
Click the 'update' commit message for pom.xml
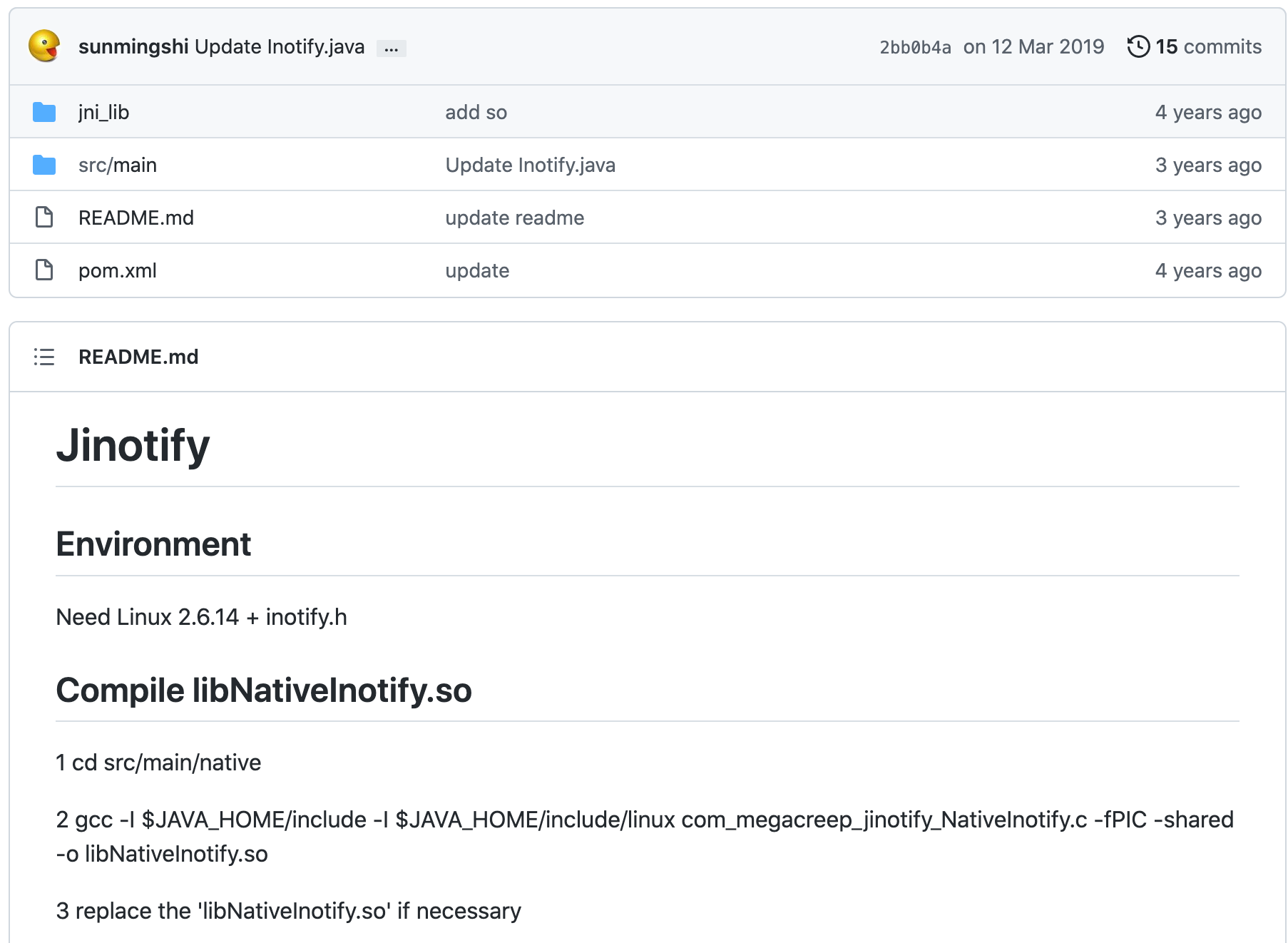coord(477,270)
